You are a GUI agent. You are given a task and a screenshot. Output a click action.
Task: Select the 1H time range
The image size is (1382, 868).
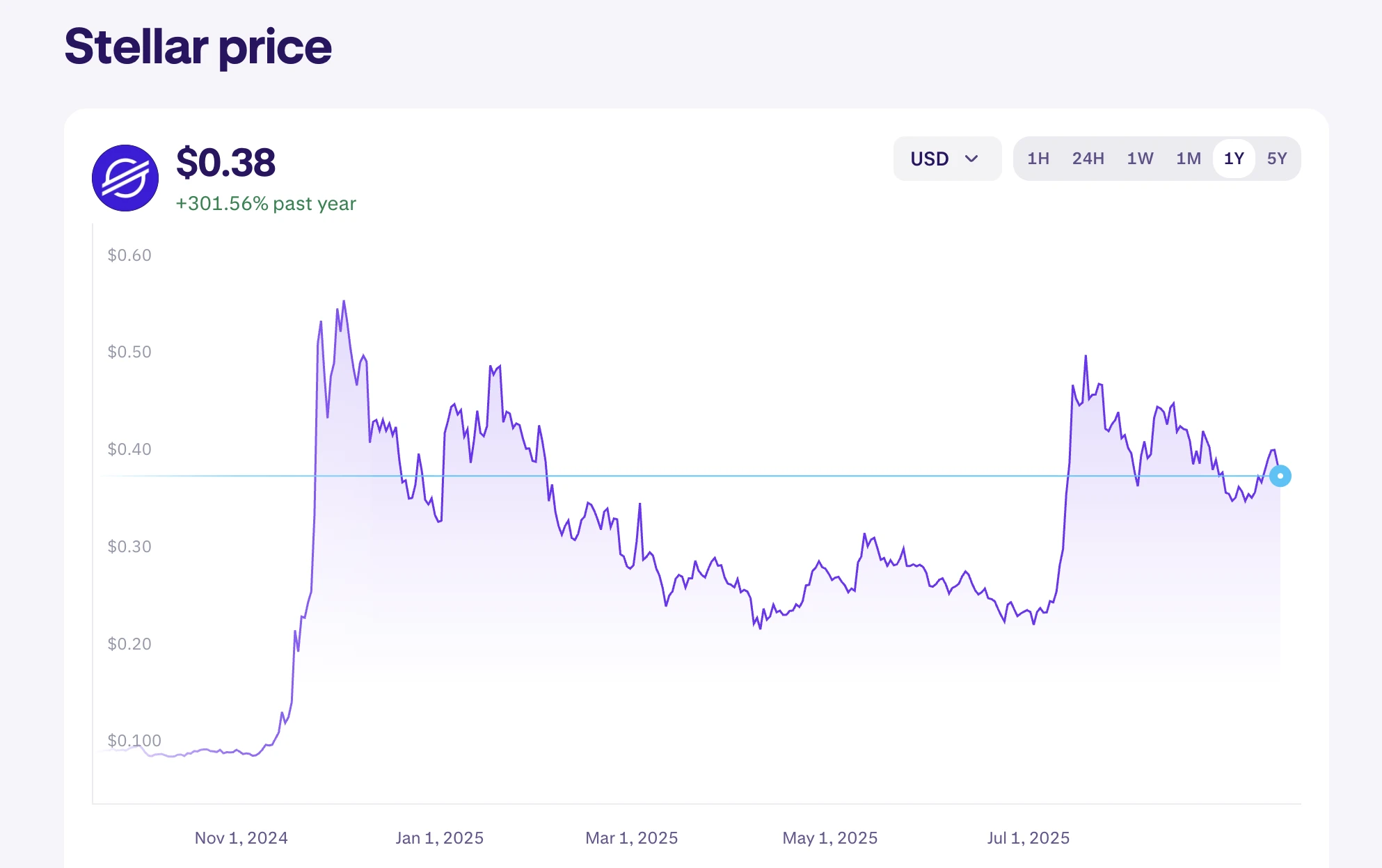click(x=1038, y=159)
